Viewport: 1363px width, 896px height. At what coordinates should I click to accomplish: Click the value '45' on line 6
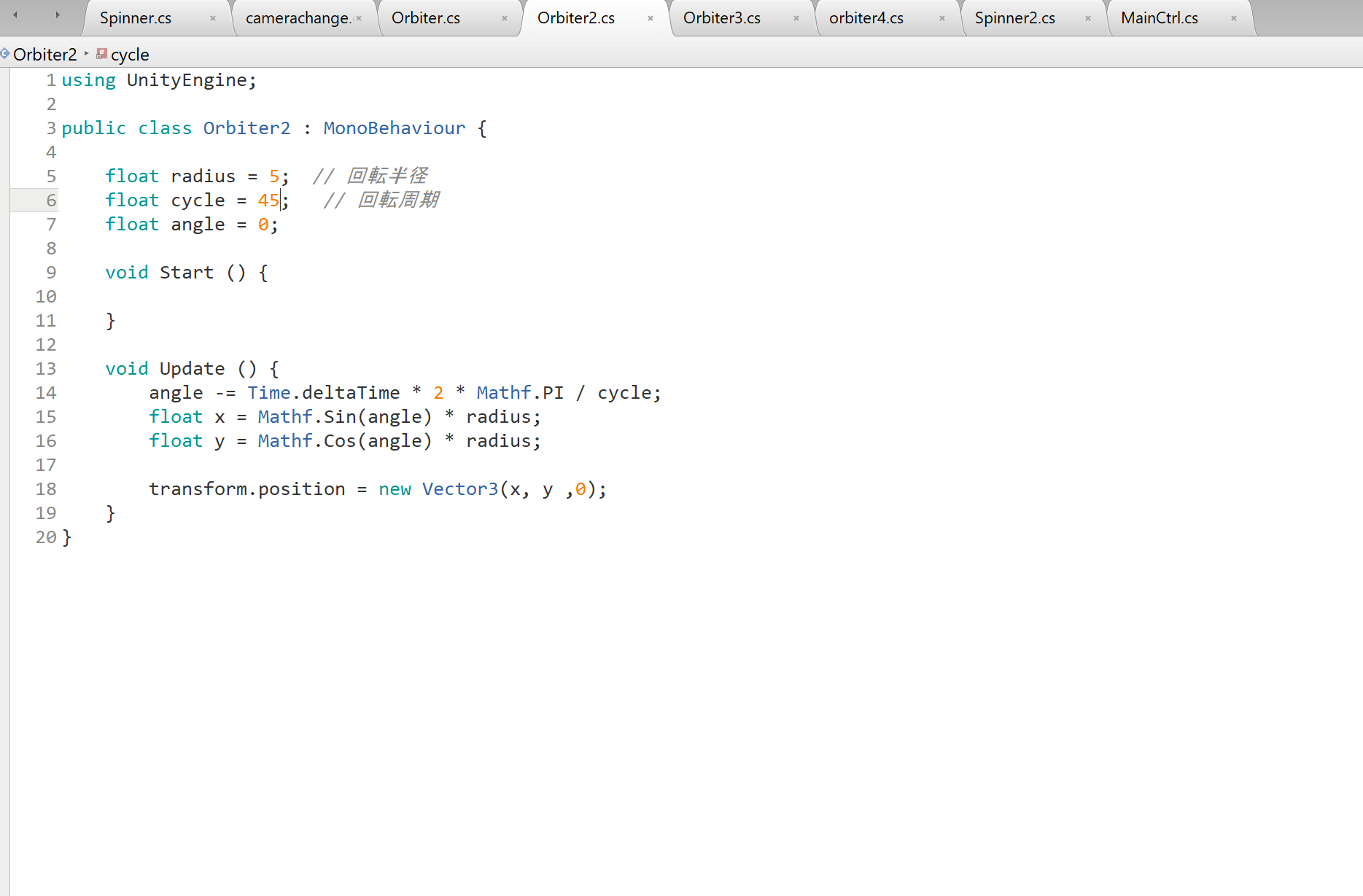(268, 200)
